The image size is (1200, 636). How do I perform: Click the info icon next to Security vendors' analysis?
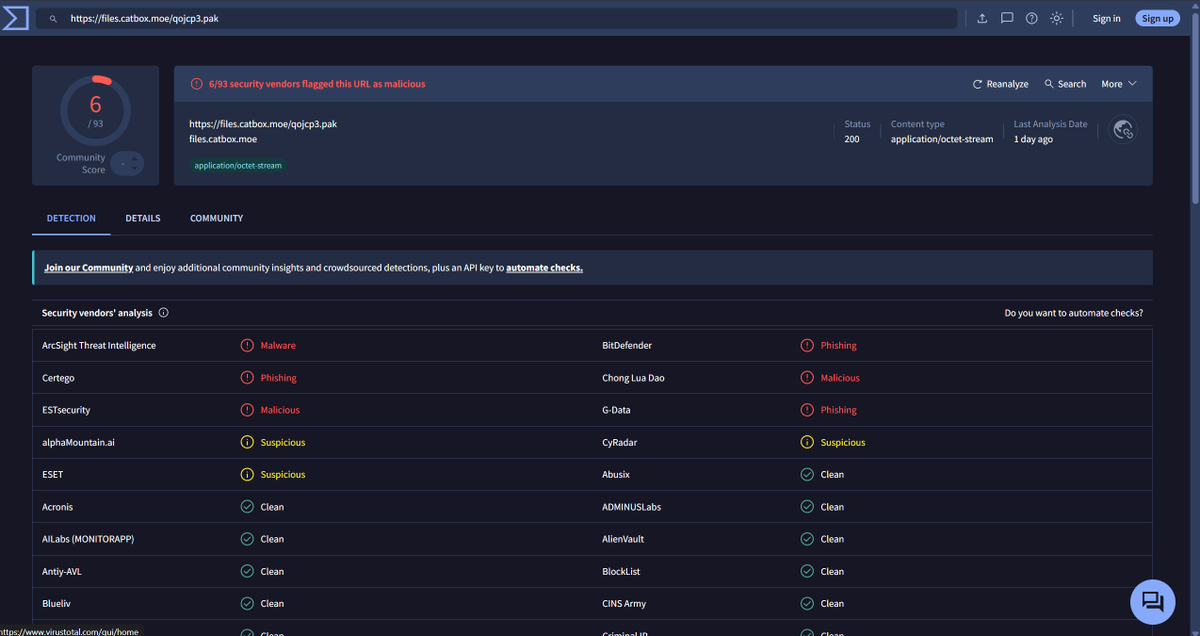click(x=164, y=313)
